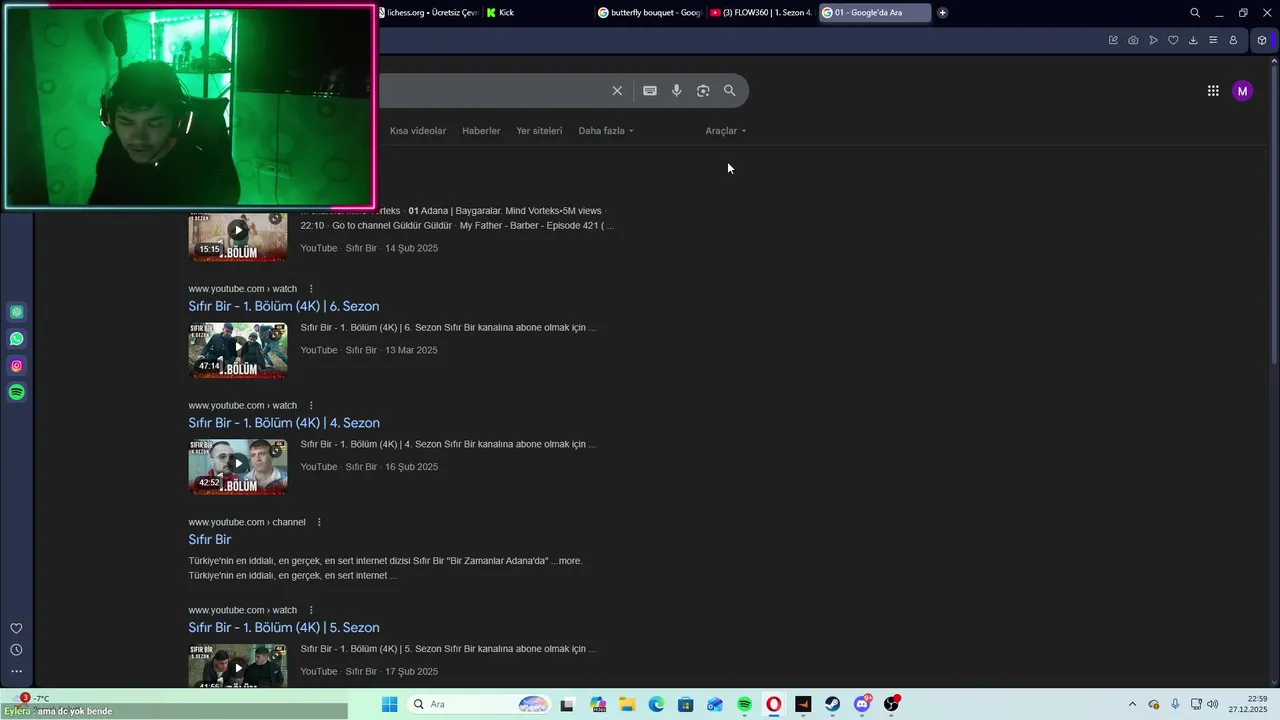Switch to butterfly bouquet Google tab
This screenshot has width=1280, height=720.
pos(650,13)
